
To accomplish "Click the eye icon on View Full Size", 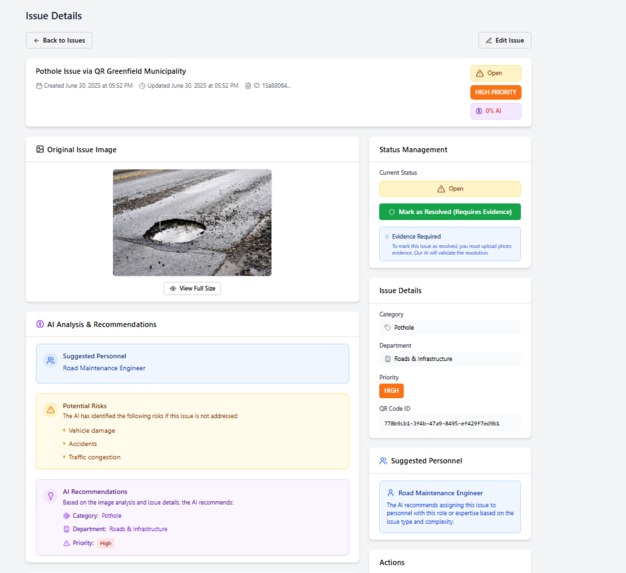I will [x=173, y=288].
